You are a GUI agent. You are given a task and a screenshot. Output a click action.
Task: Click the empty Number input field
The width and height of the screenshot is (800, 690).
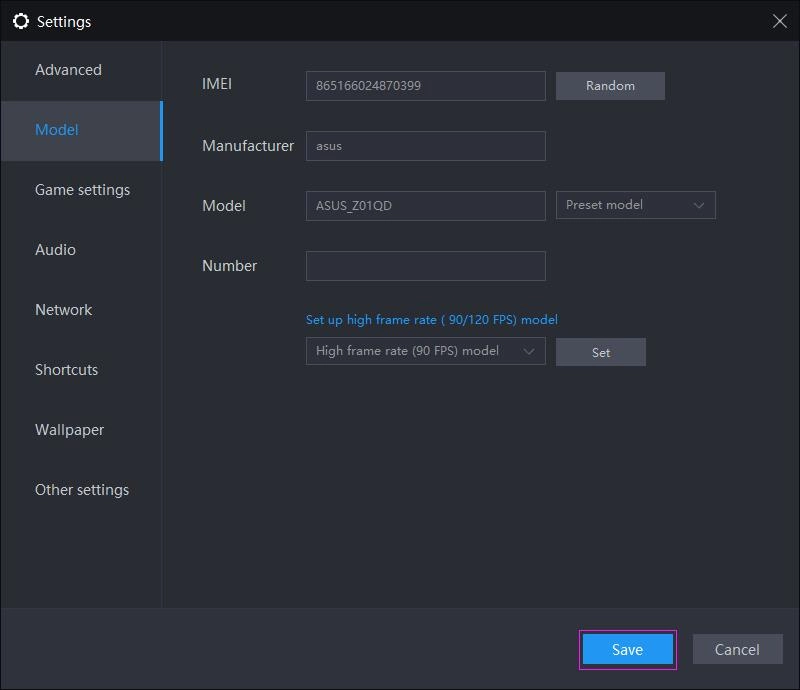coord(425,265)
